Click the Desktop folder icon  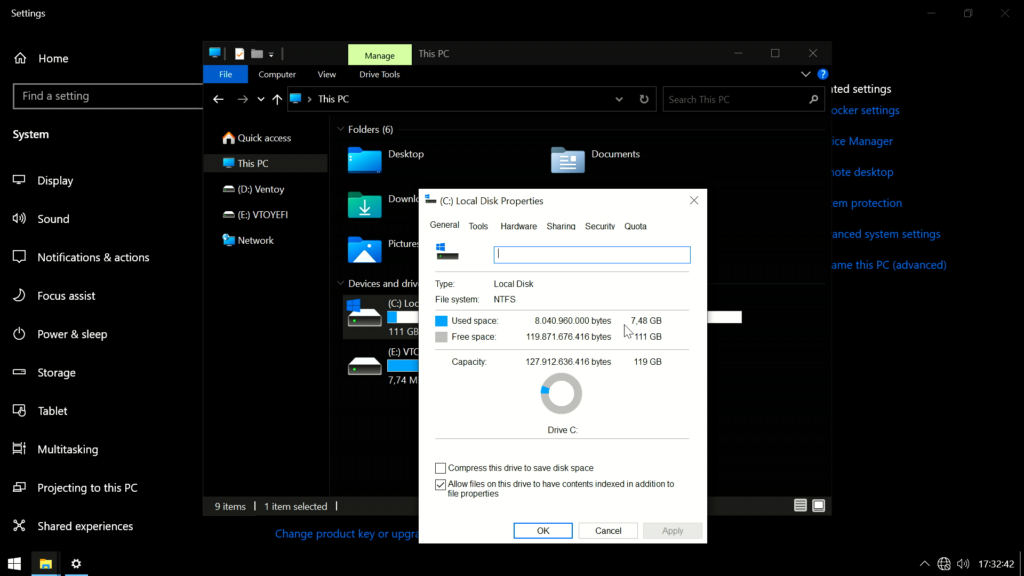(364, 160)
